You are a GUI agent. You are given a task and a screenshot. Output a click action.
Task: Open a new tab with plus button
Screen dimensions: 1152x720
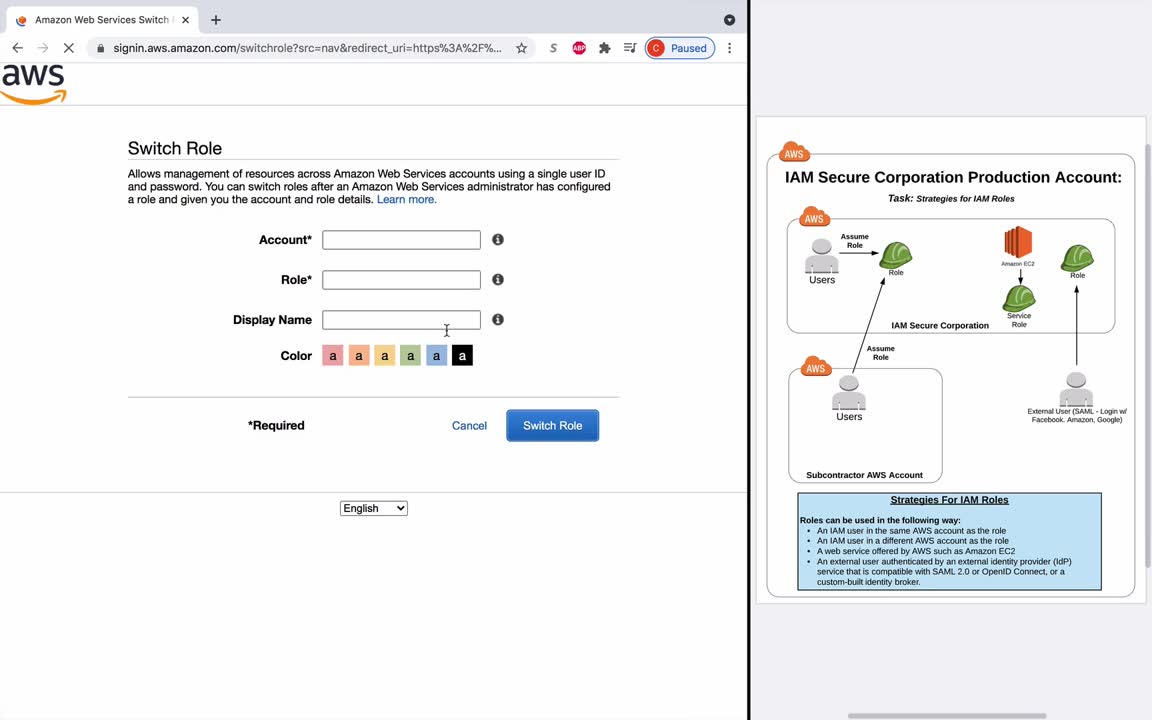(215, 20)
